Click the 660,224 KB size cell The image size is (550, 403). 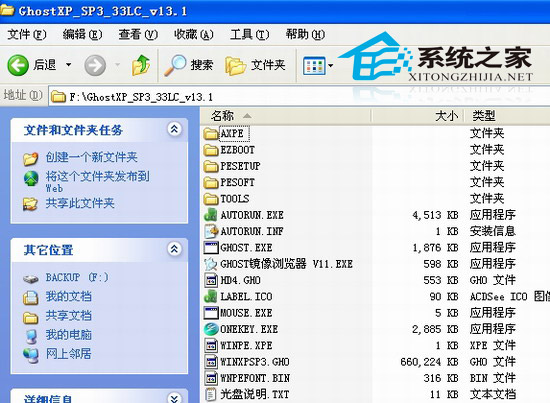429,362
